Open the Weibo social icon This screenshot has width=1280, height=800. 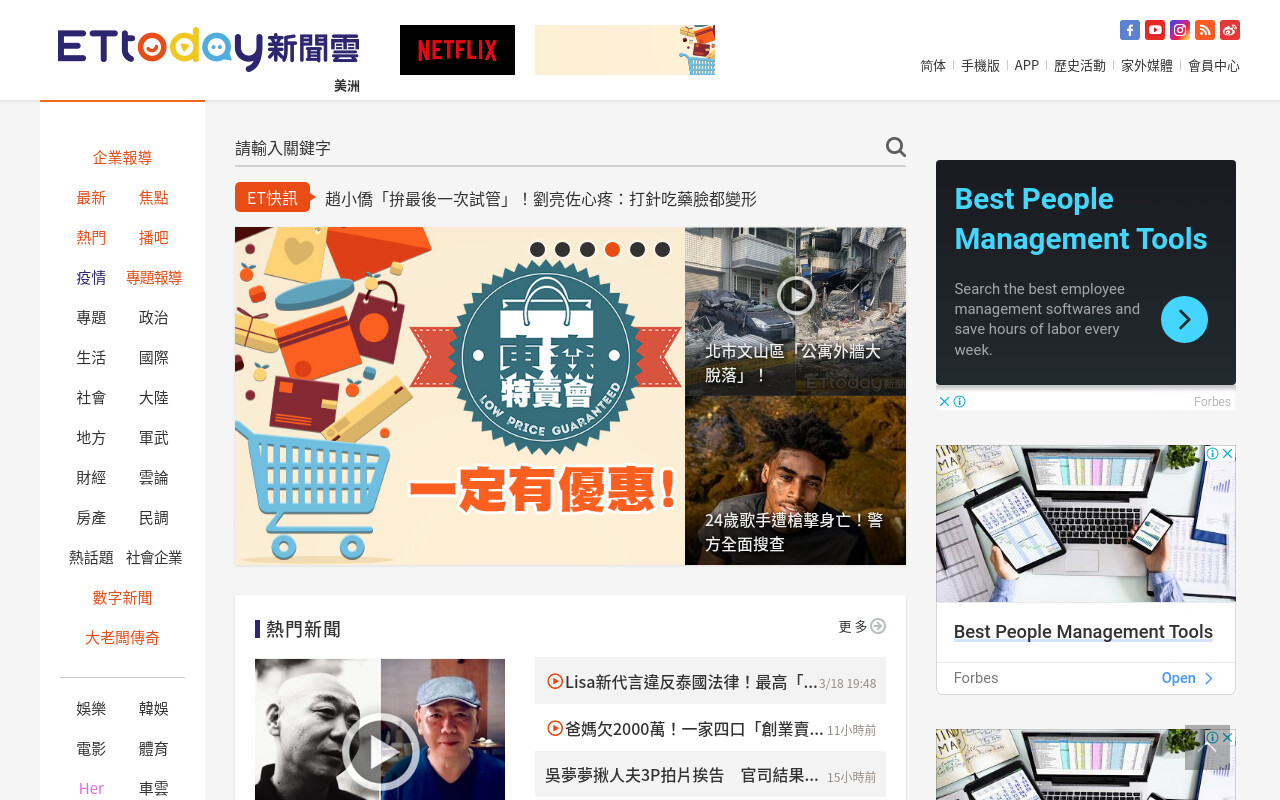point(1230,30)
